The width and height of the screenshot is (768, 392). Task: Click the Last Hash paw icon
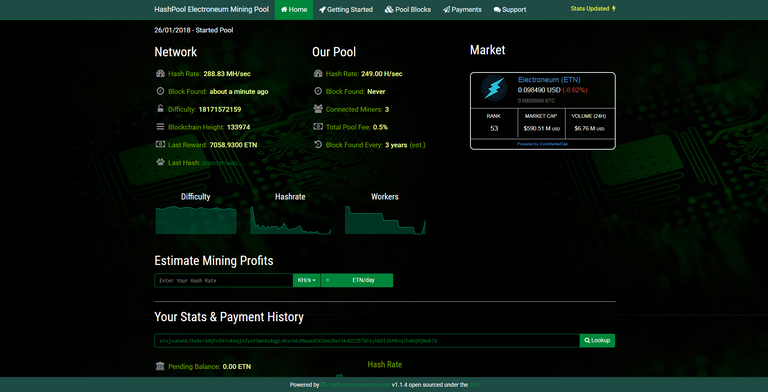[x=160, y=162]
